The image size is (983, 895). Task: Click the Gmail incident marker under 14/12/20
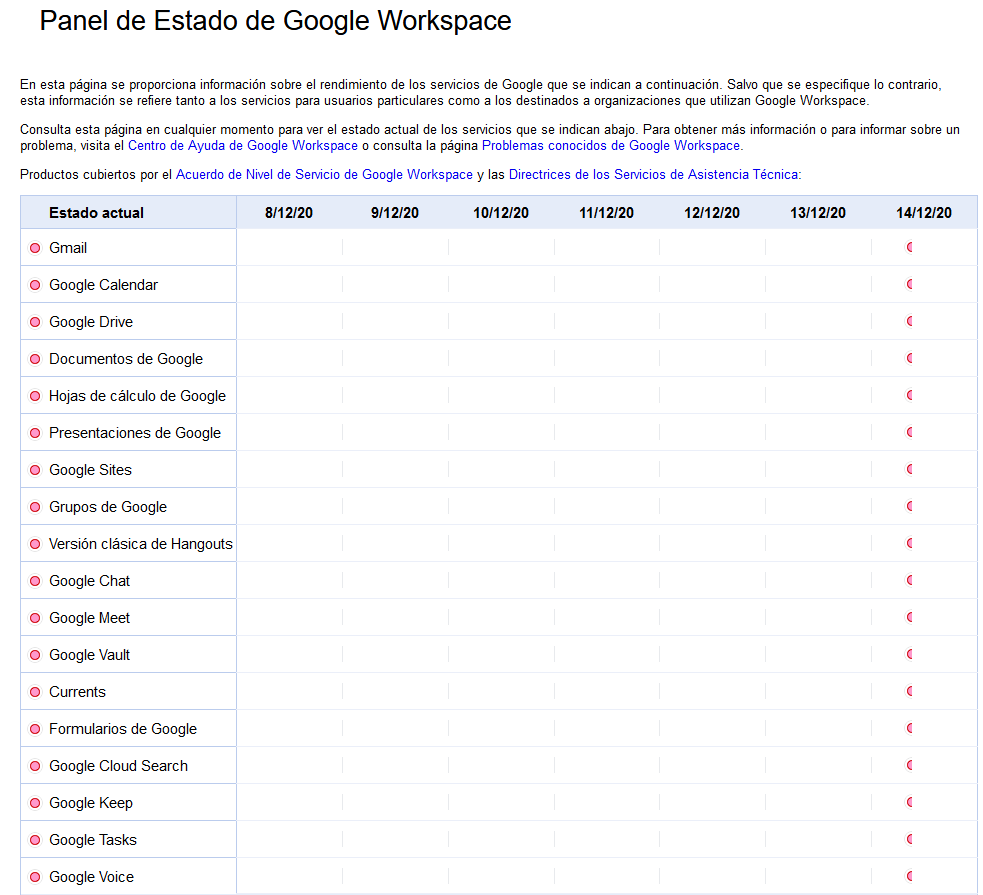coord(909,248)
